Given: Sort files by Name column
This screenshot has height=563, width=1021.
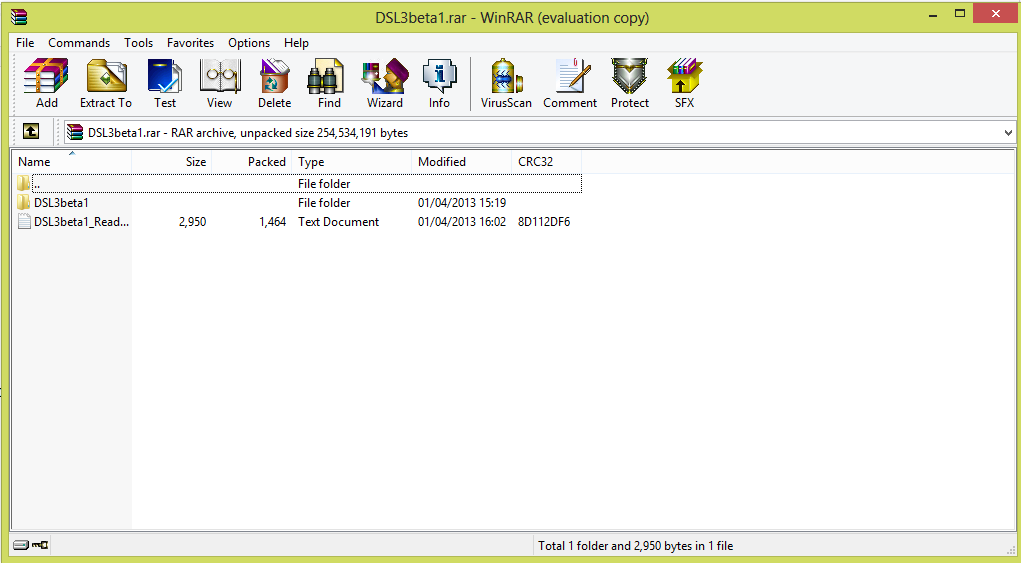Looking at the screenshot, I should (x=72, y=162).
